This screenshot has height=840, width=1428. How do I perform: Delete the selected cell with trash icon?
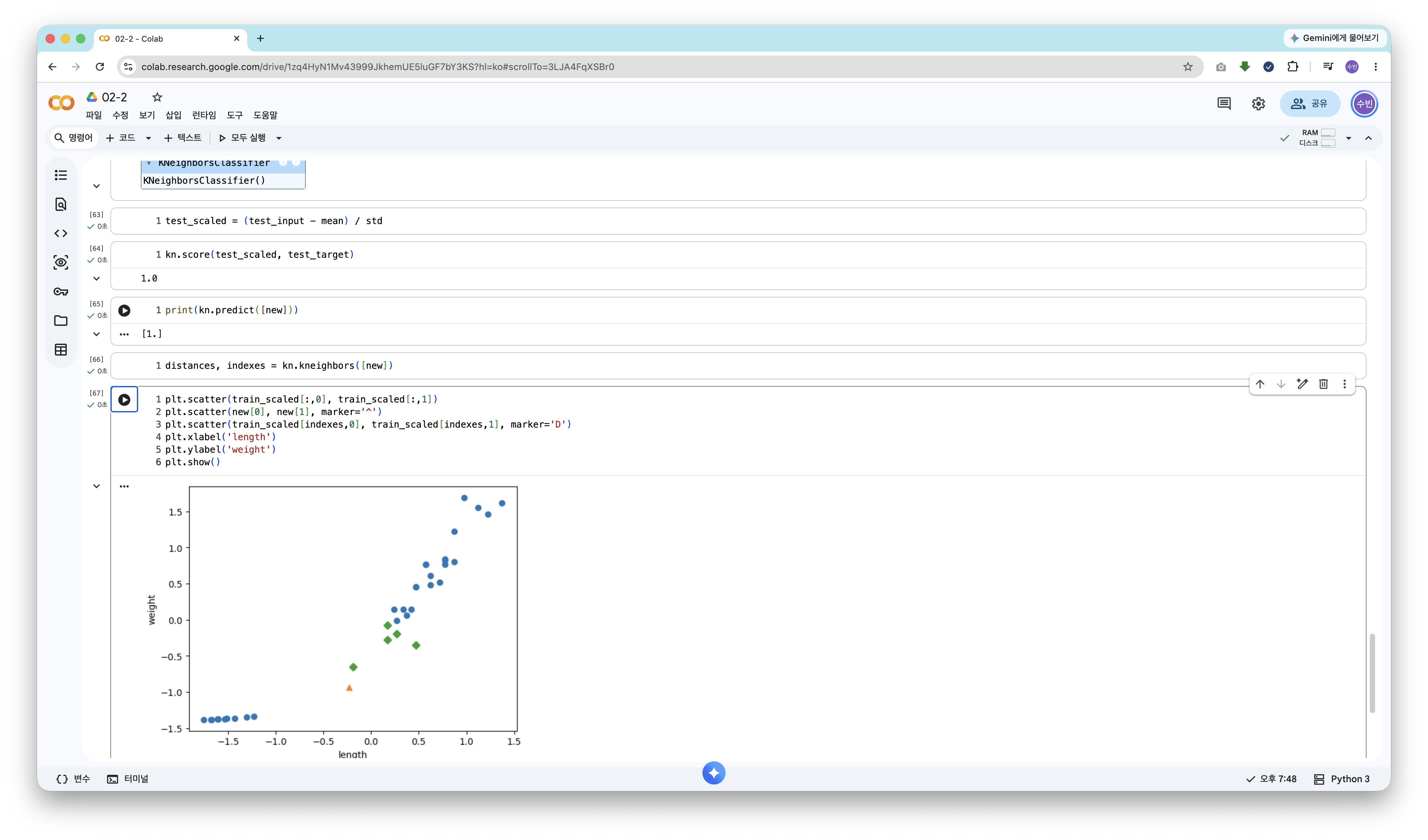(1323, 384)
